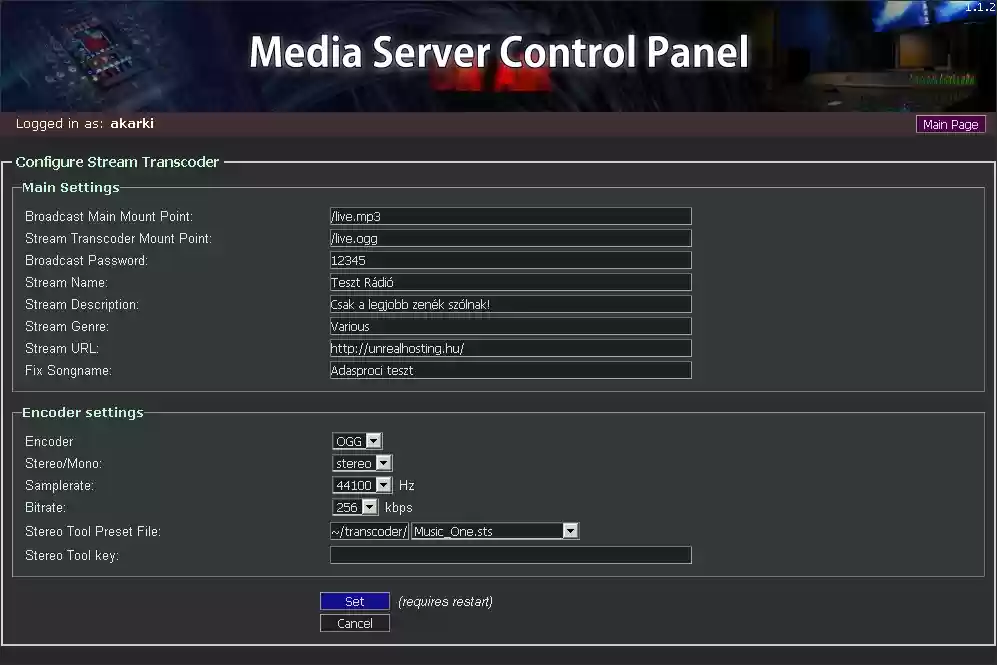The width and height of the screenshot is (997, 665).
Task: Open the Stereo/Mono dropdown
Action: (x=362, y=463)
